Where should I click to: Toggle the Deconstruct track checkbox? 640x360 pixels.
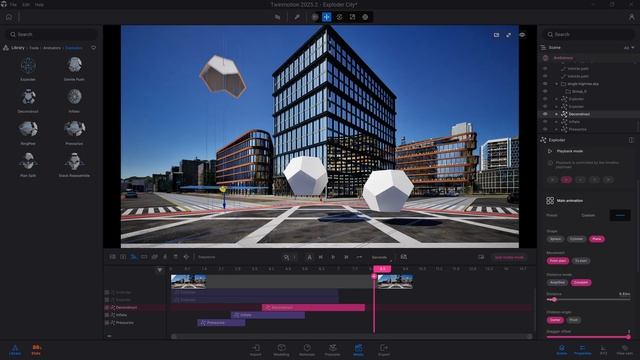[107, 307]
